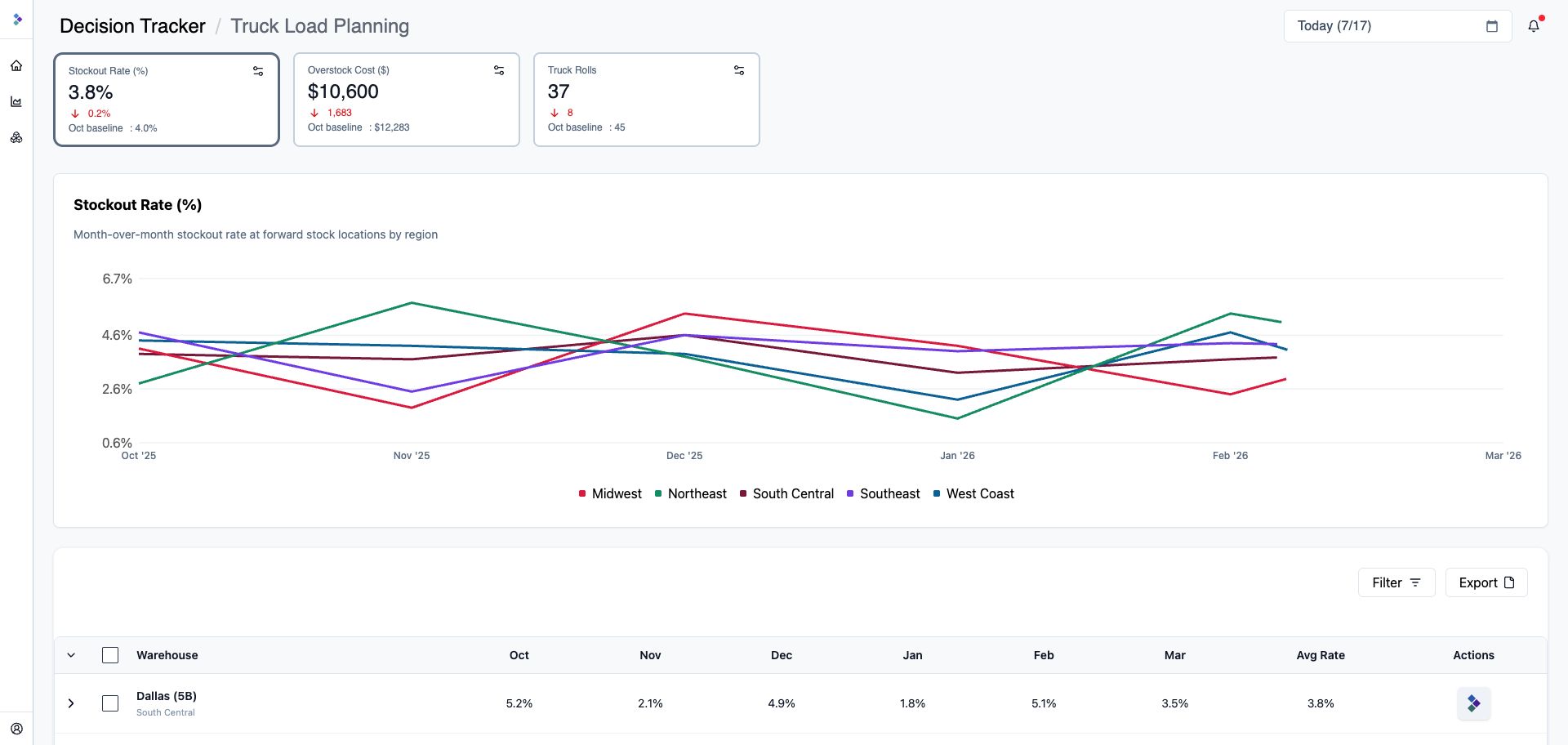Open the Stockout Rate card settings icon
The width and height of the screenshot is (1568, 745).
coord(258,71)
